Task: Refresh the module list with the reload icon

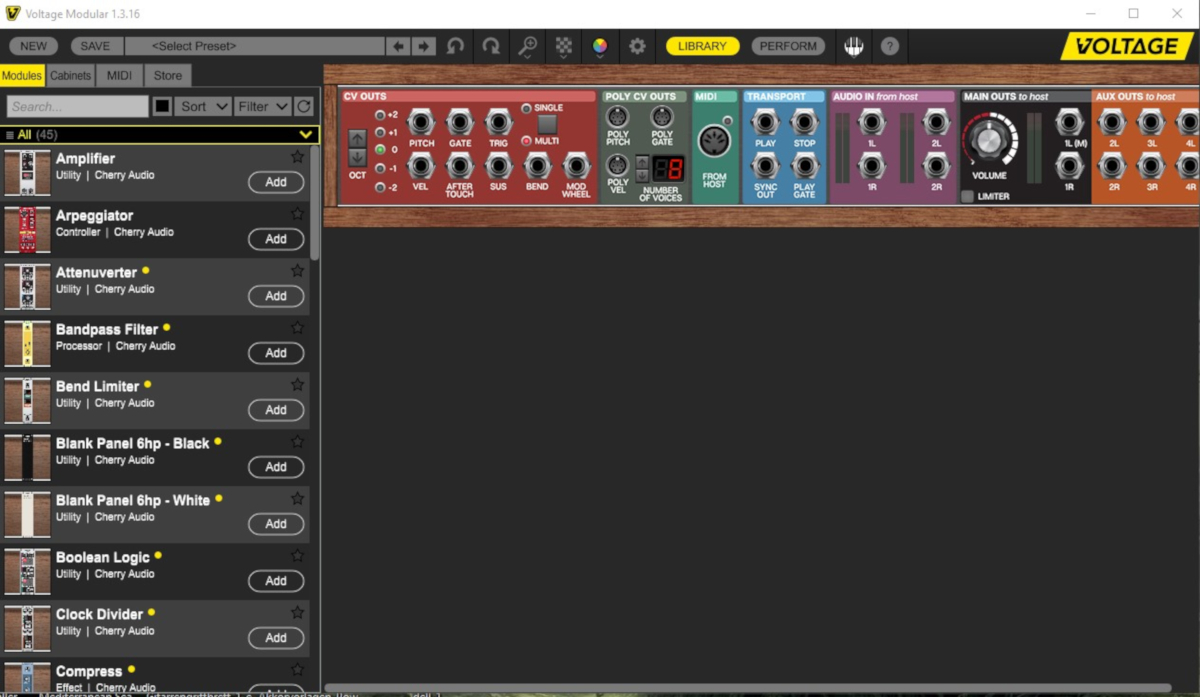Action: 304,106
